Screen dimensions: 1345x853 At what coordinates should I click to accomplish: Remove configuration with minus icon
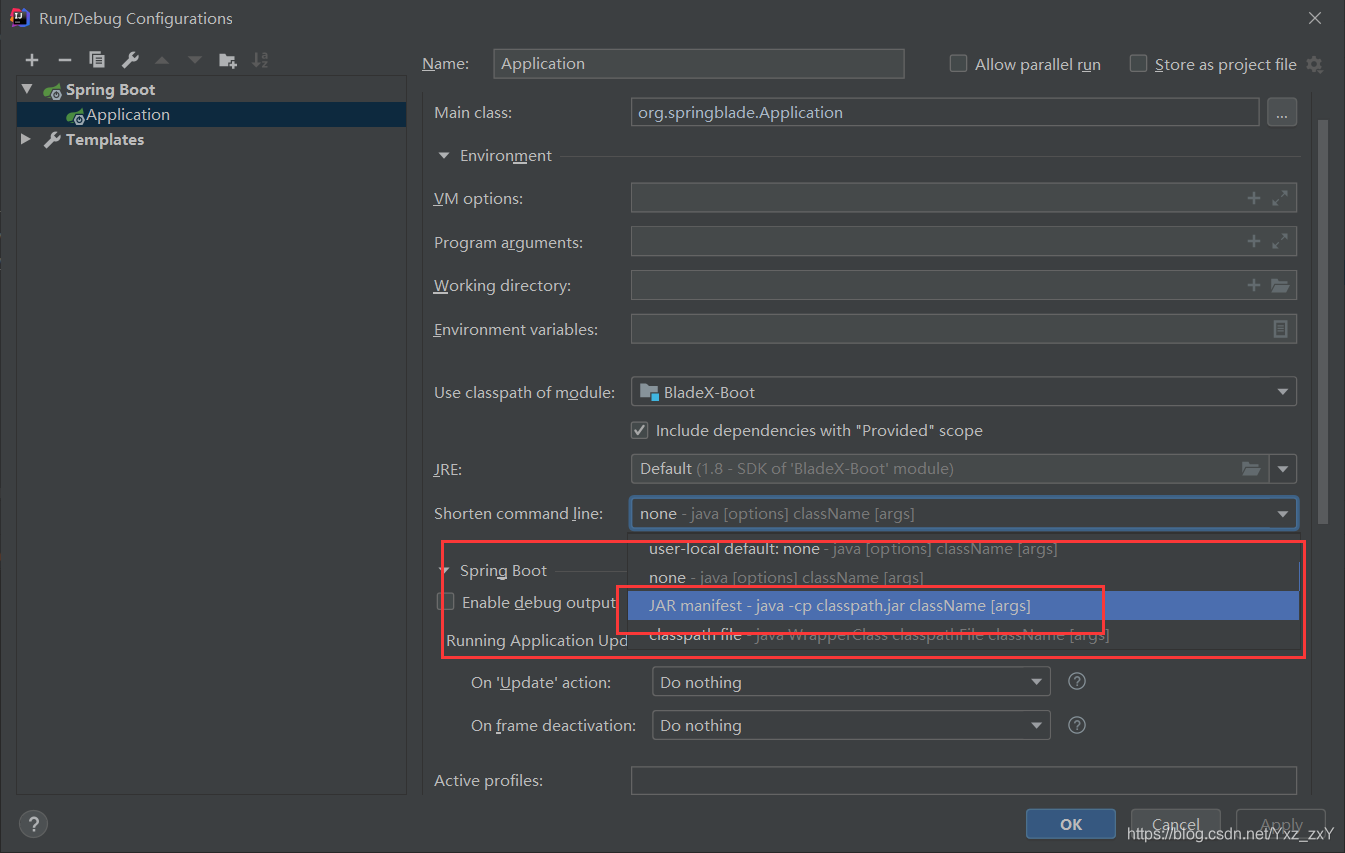[64, 61]
